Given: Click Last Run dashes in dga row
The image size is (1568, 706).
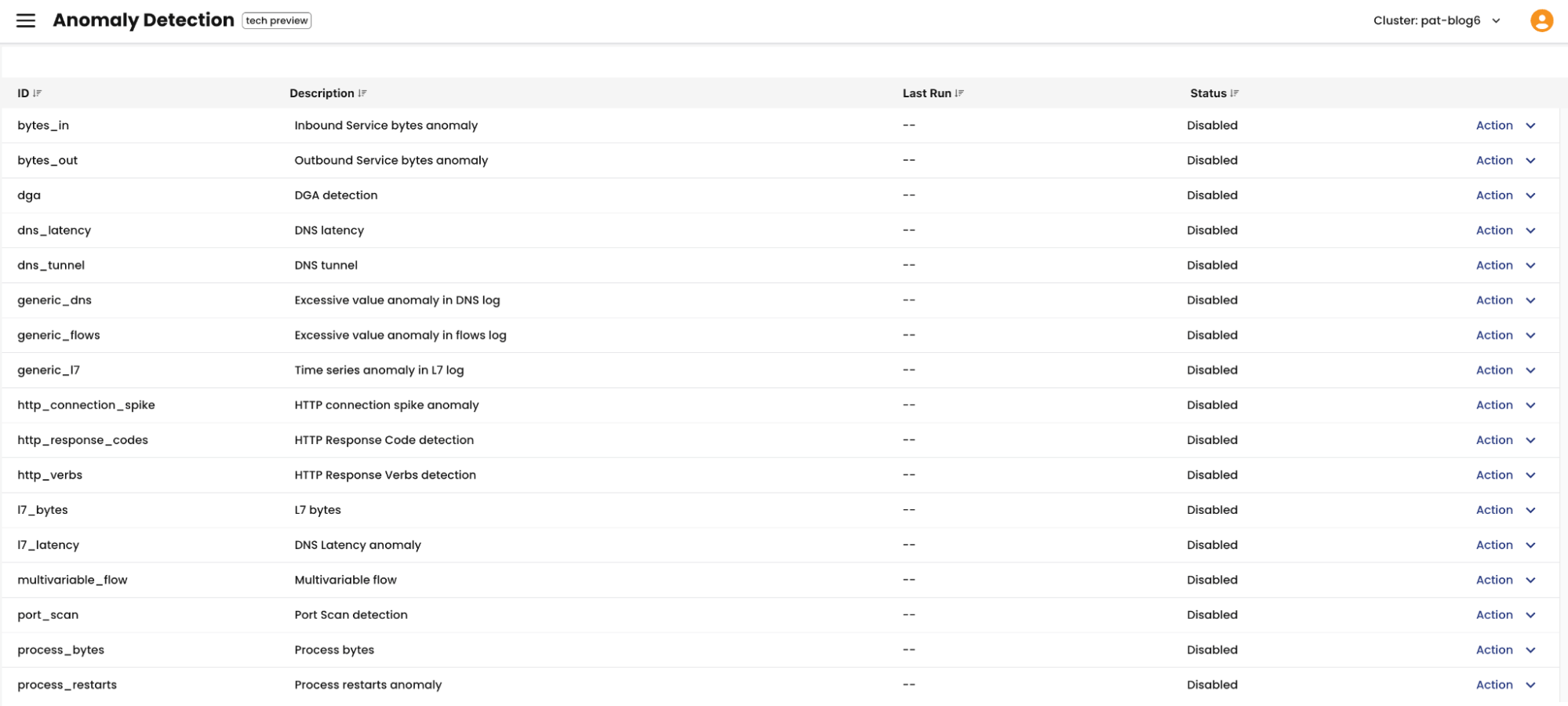Looking at the screenshot, I should click(909, 195).
